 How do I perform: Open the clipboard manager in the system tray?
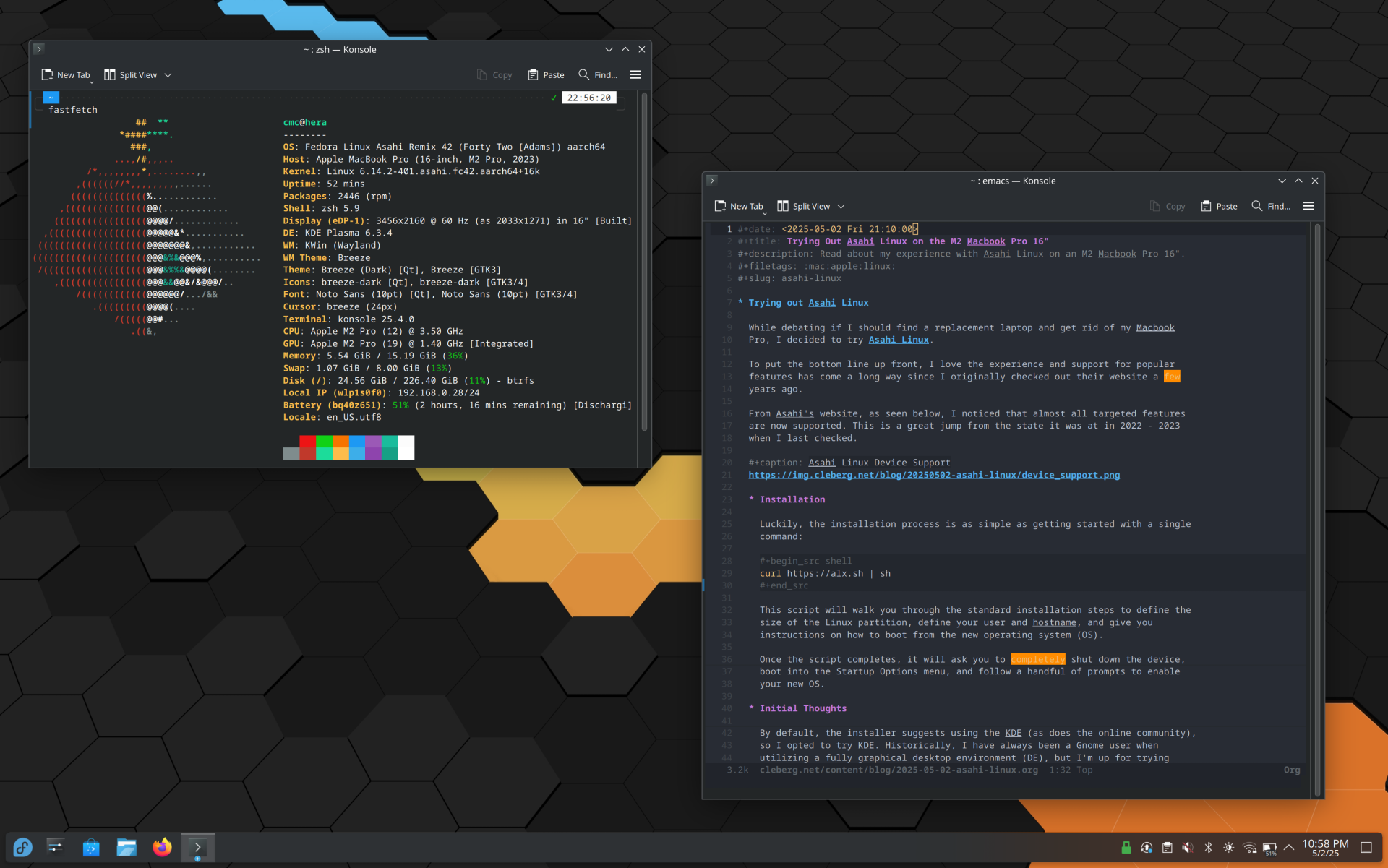[1166, 847]
